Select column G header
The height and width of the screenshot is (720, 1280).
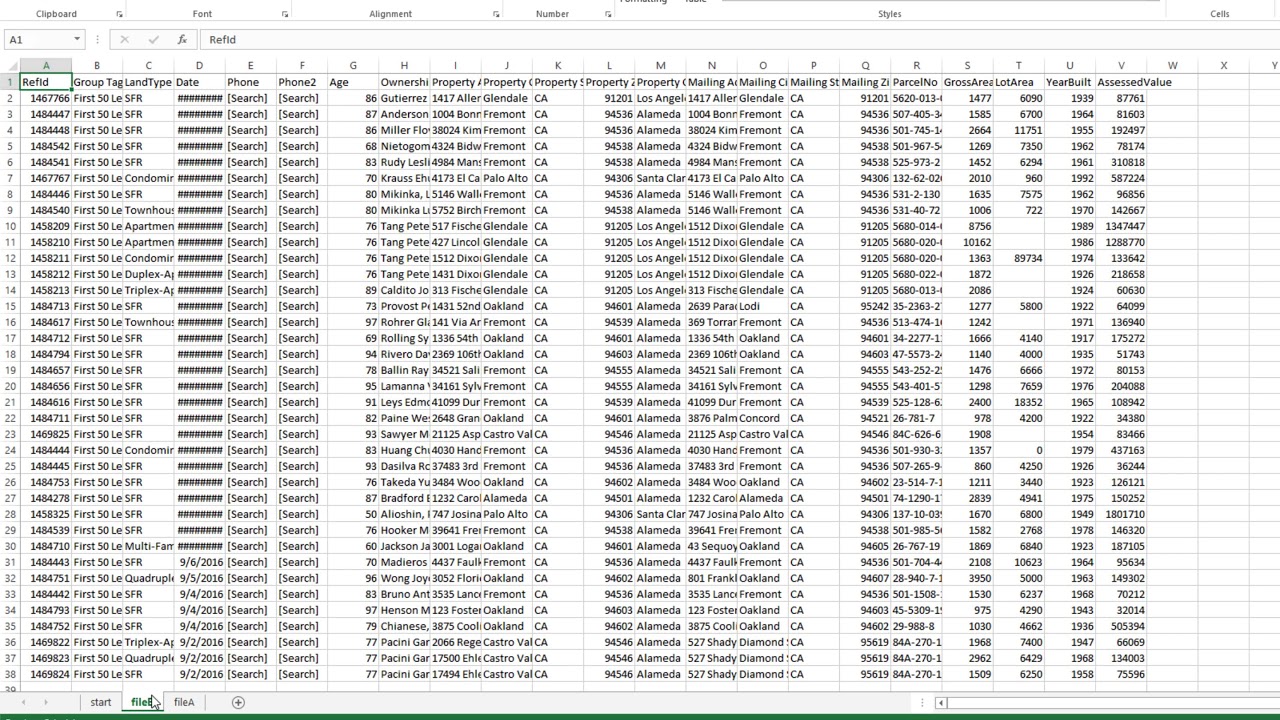353,66
